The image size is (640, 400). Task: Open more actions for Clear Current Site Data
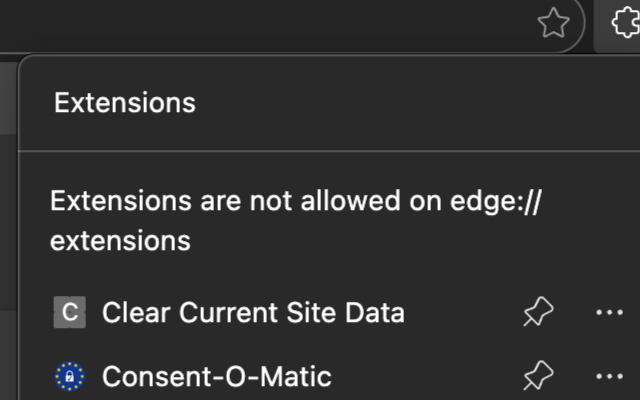tap(609, 313)
